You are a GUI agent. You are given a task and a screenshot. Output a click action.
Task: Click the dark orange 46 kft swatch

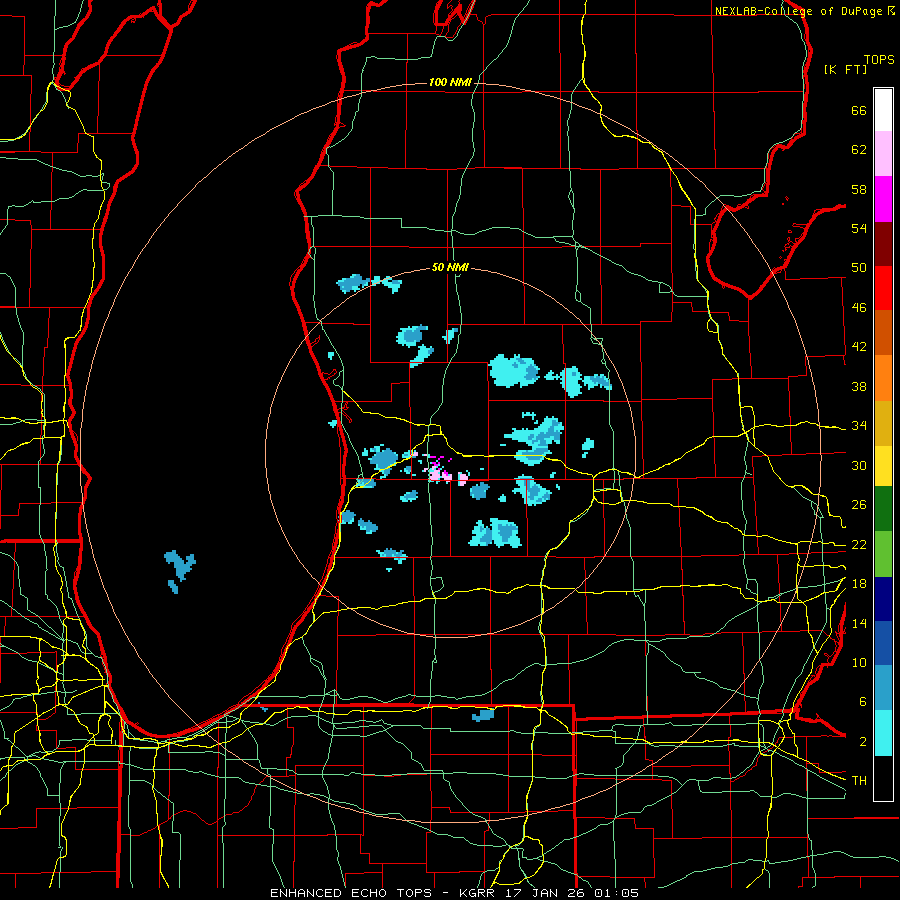[x=883, y=333]
